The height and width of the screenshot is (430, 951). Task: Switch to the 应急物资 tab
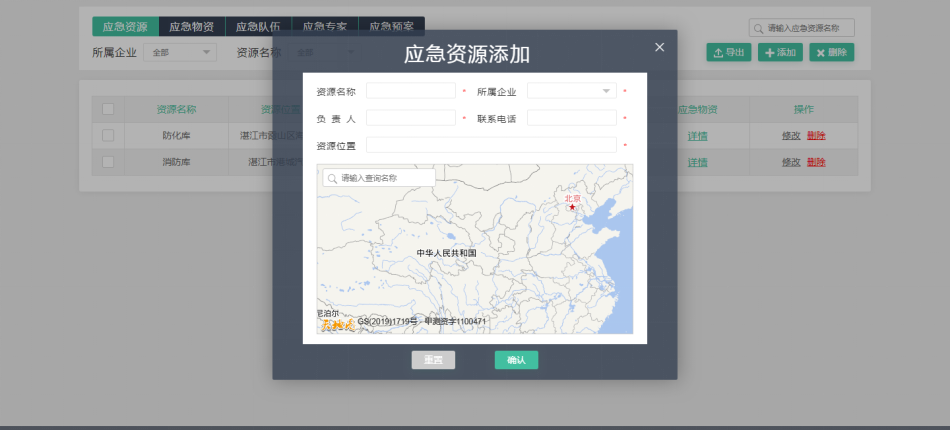pyautogui.click(x=192, y=27)
